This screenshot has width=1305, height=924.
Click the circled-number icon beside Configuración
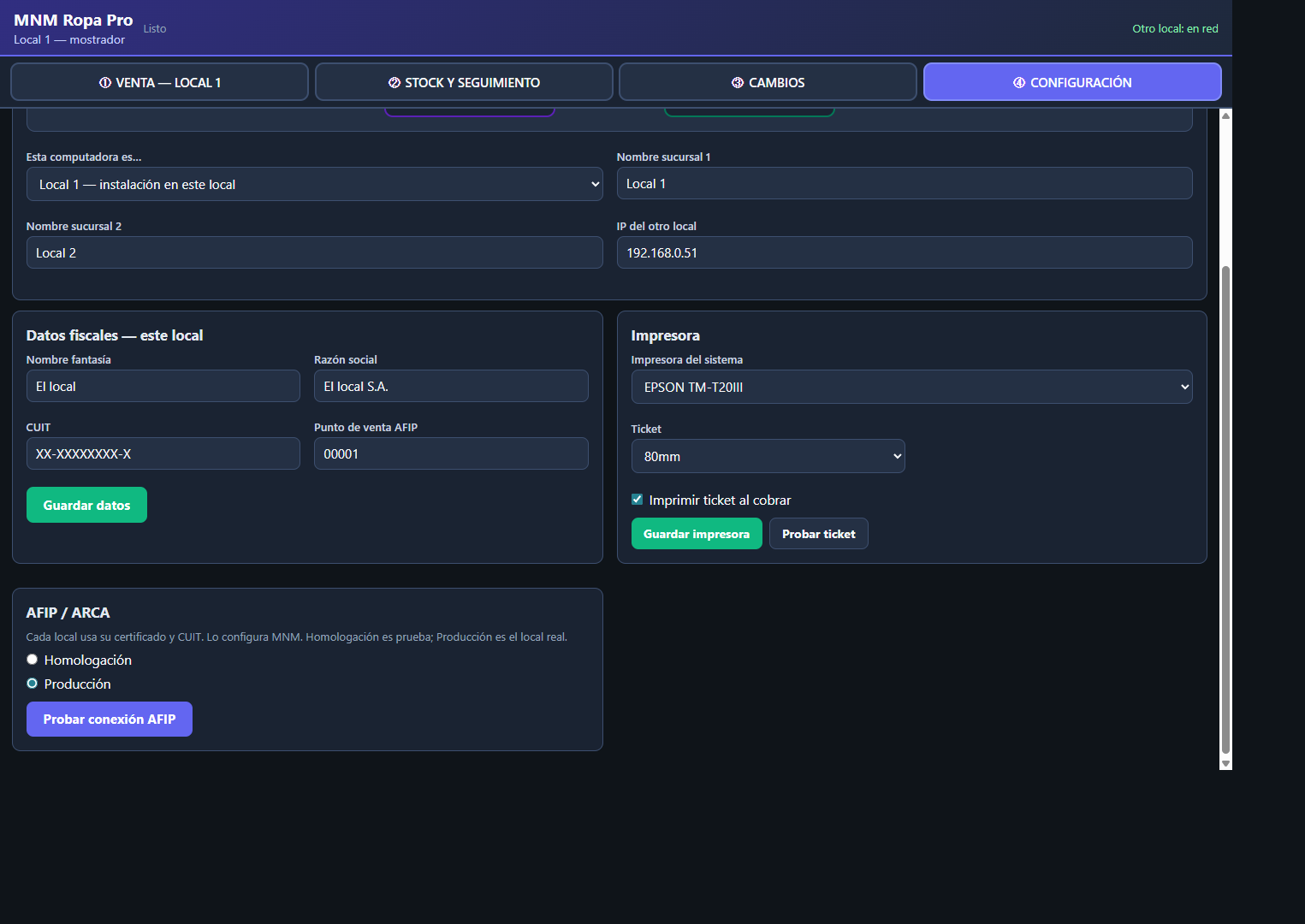point(1019,83)
